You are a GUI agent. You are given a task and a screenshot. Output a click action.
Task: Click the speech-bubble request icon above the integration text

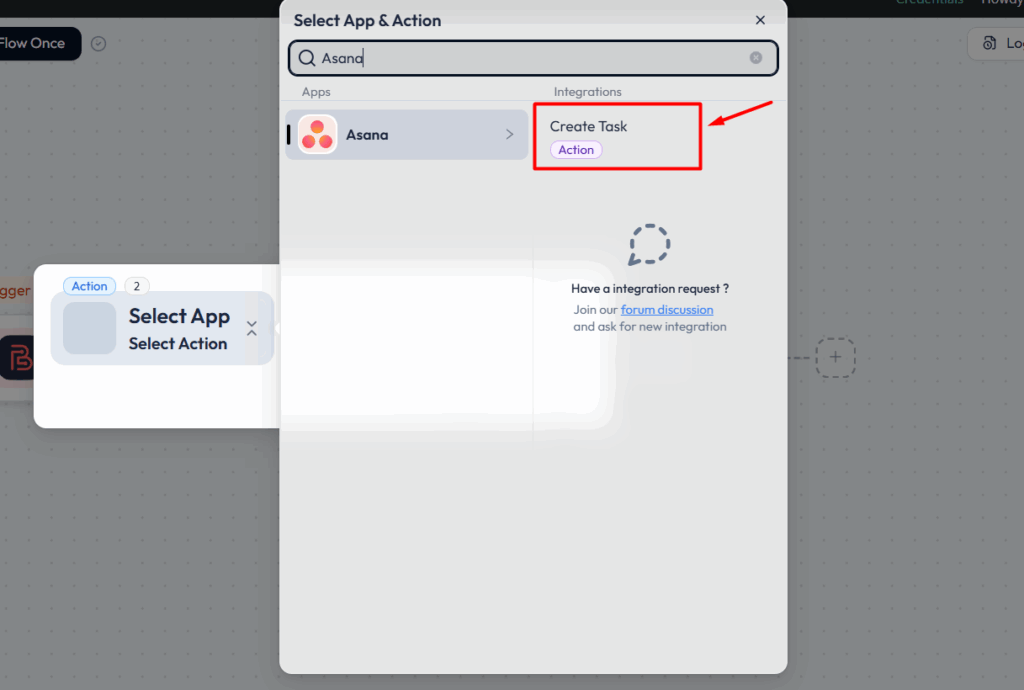pos(649,244)
